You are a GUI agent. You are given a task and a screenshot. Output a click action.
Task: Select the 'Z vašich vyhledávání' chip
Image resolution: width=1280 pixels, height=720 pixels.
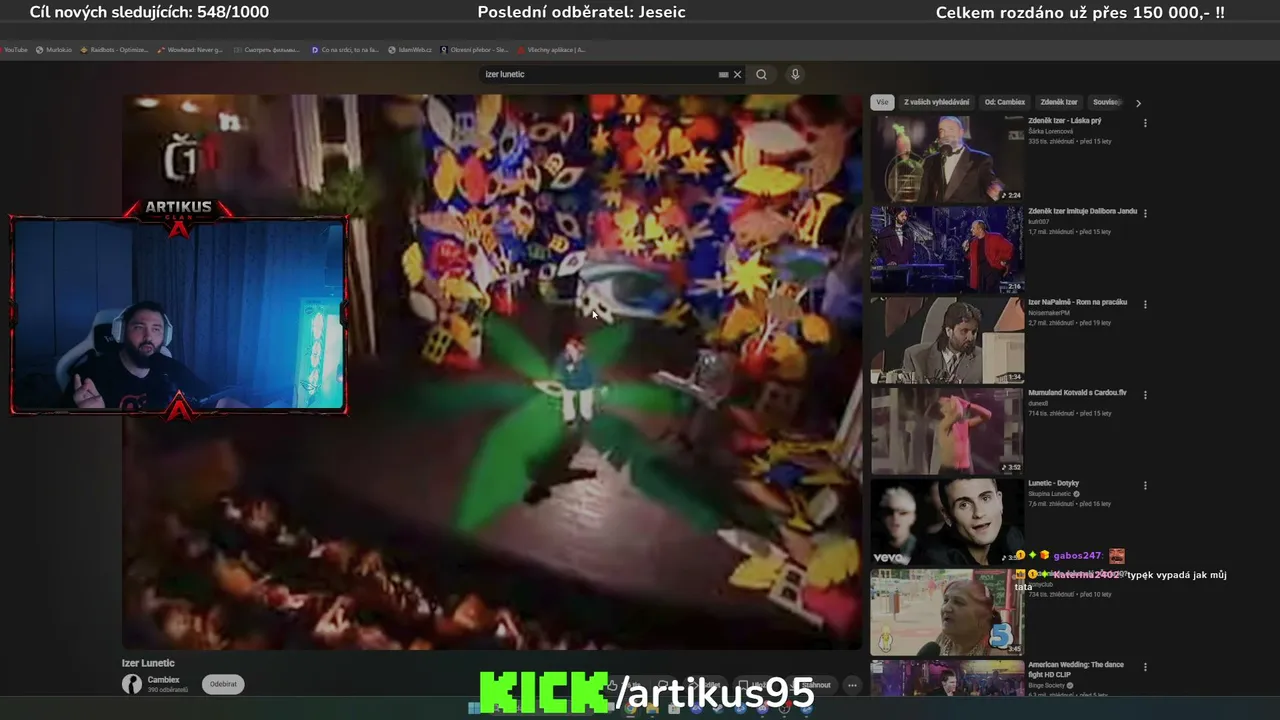(936, 102)
